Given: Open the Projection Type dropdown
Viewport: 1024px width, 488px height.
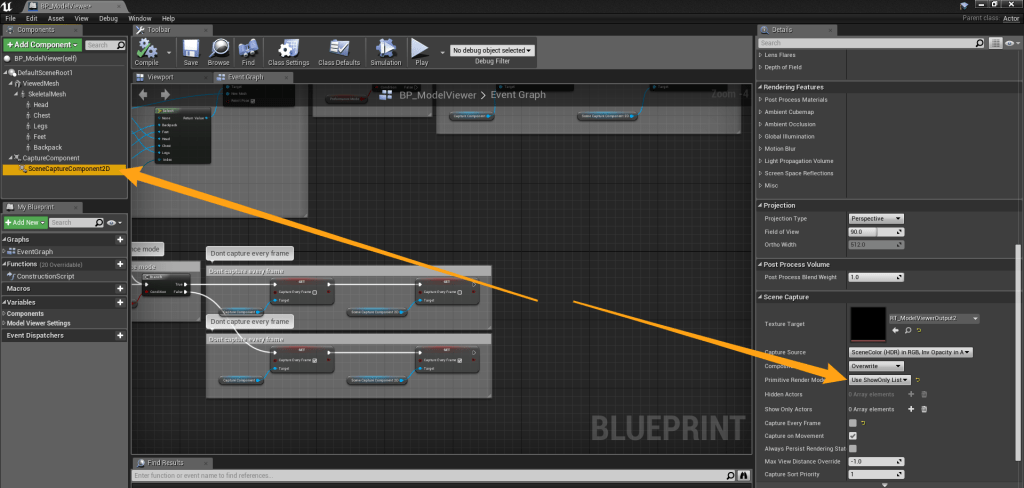Looking at the screenshot, I should click(x=876, y=218).
